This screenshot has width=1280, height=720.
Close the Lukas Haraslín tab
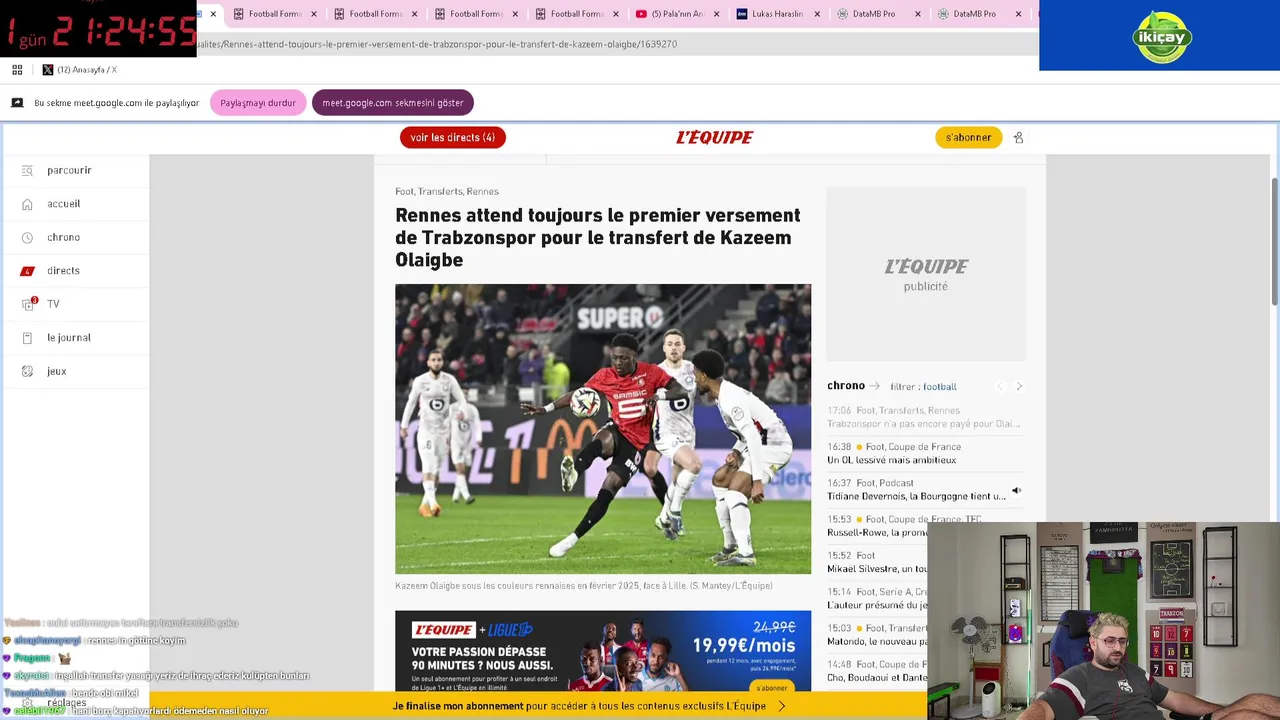817,14
